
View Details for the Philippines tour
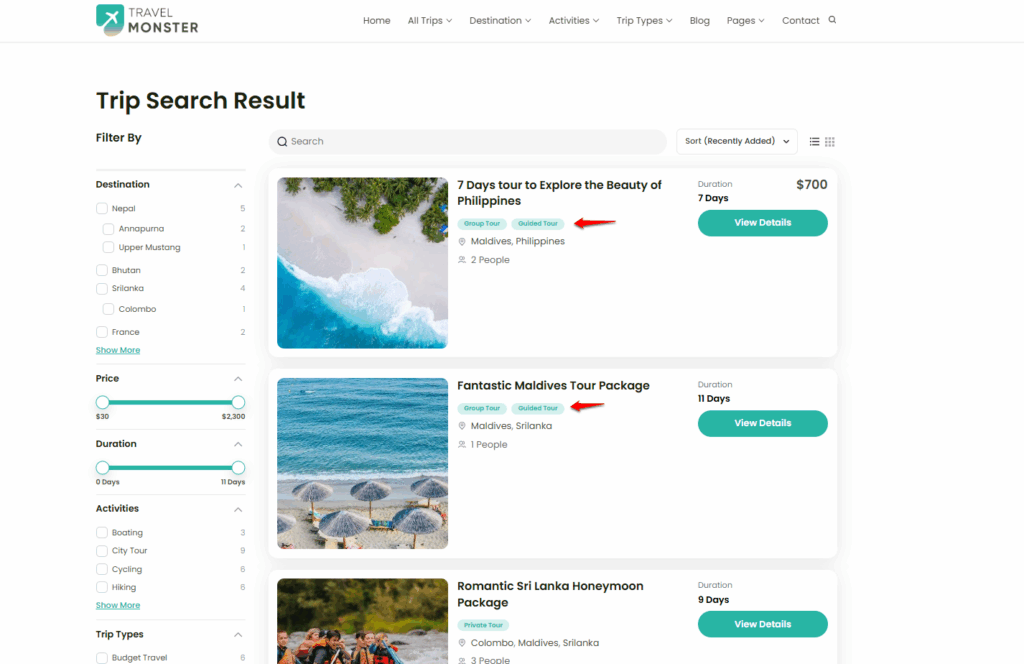point(762,223)
